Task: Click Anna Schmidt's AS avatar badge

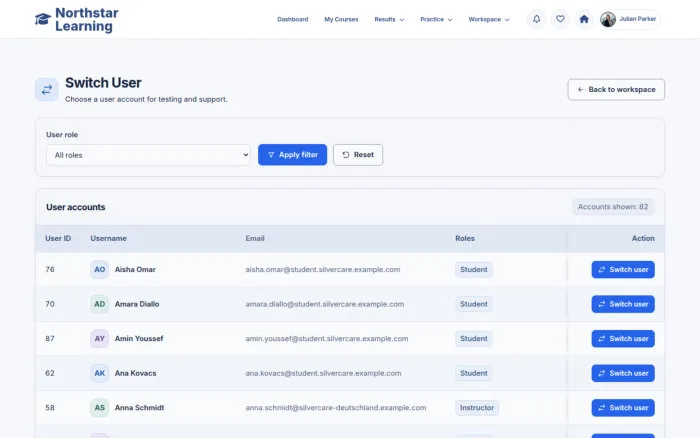Action: 100,408
